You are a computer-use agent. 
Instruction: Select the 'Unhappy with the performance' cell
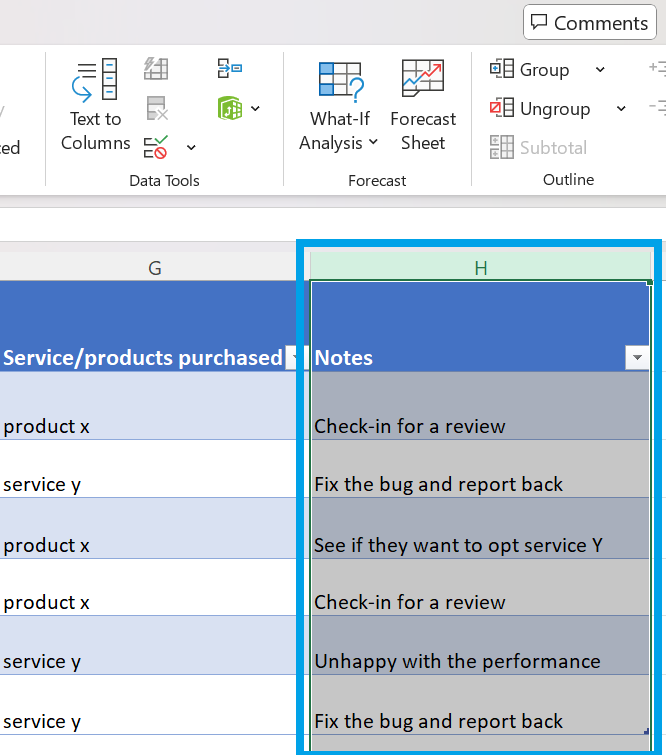click(480, 645)
